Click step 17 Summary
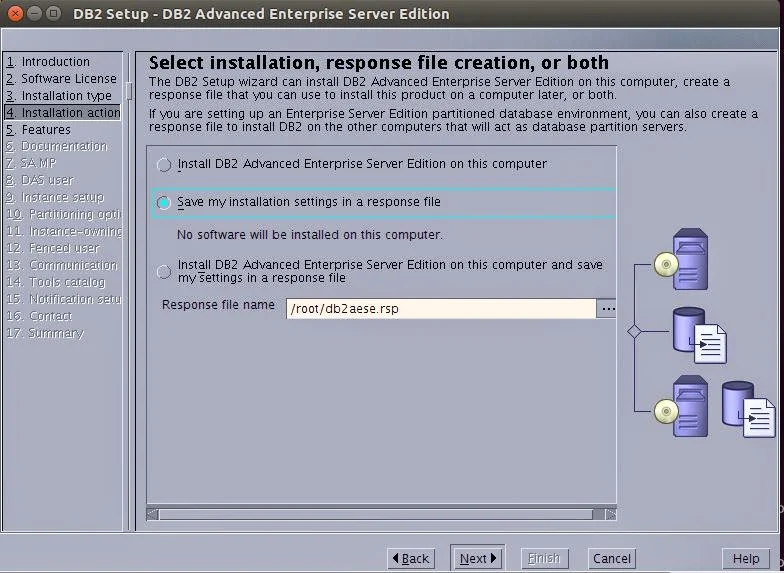784x573 pixels. click(45, 333)
